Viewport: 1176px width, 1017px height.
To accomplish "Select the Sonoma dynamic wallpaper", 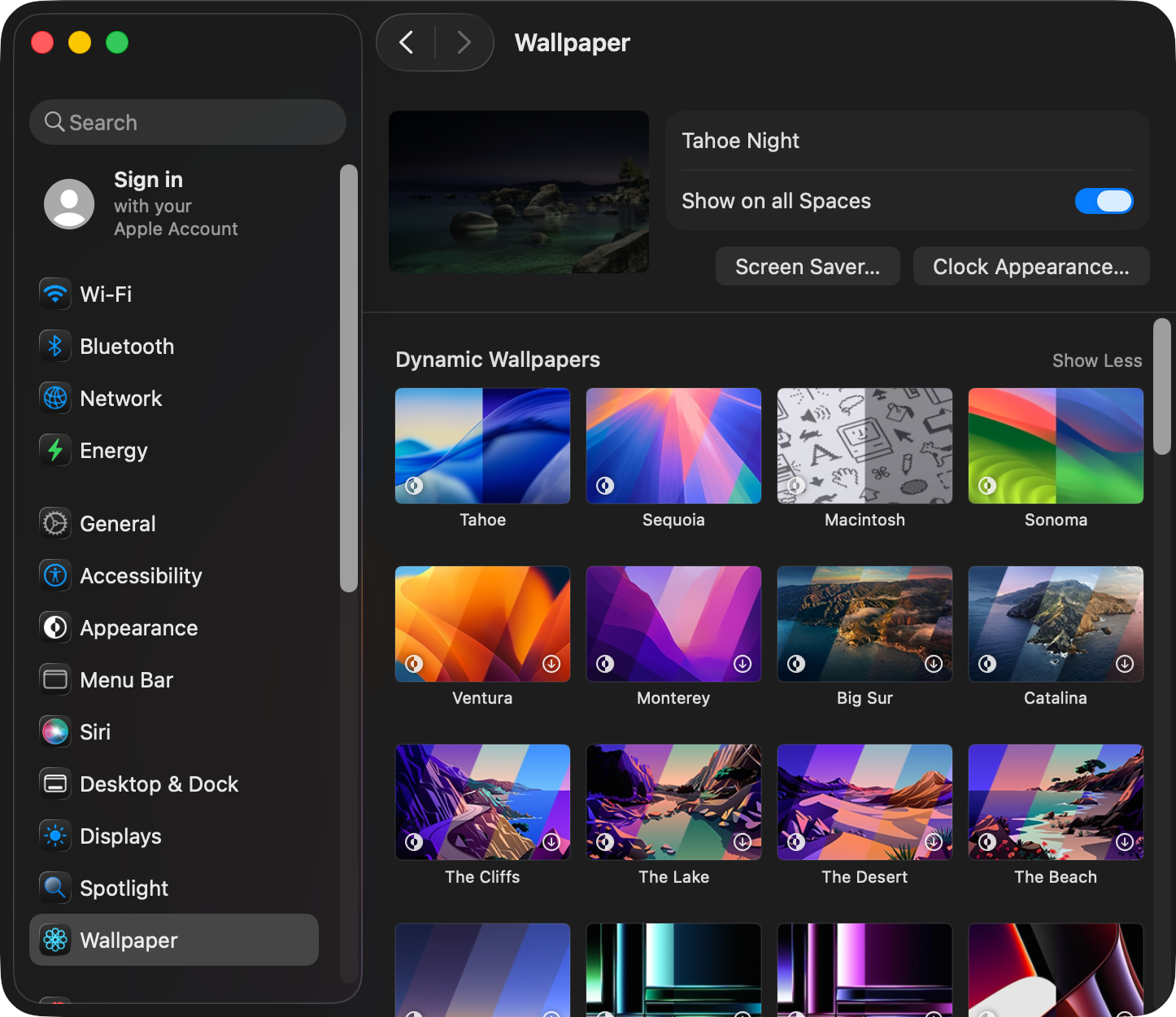I will (1056, 446).
